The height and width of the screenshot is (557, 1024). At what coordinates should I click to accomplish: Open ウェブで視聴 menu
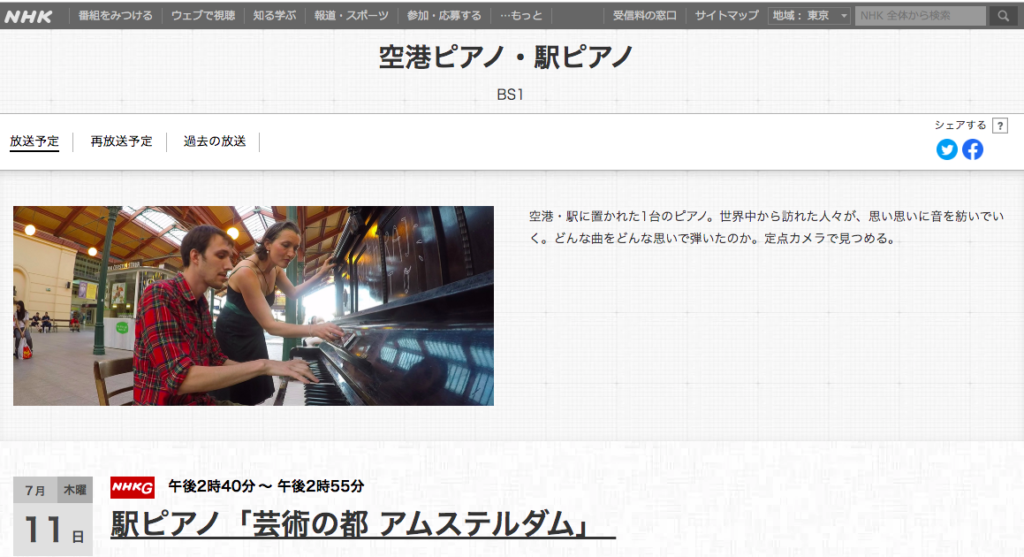[x=202, y=16]
